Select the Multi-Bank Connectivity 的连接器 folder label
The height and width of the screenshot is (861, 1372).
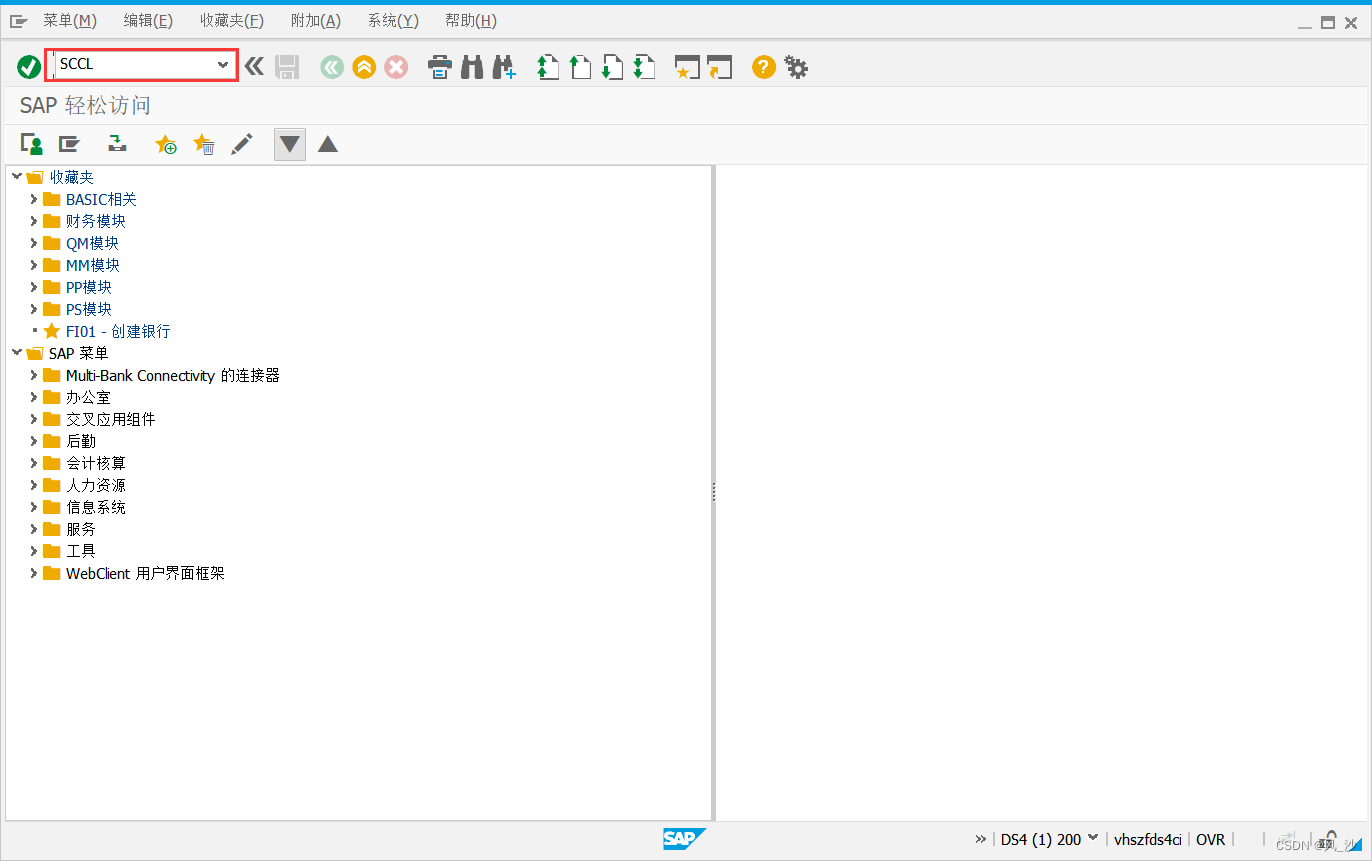coord(173,375)
